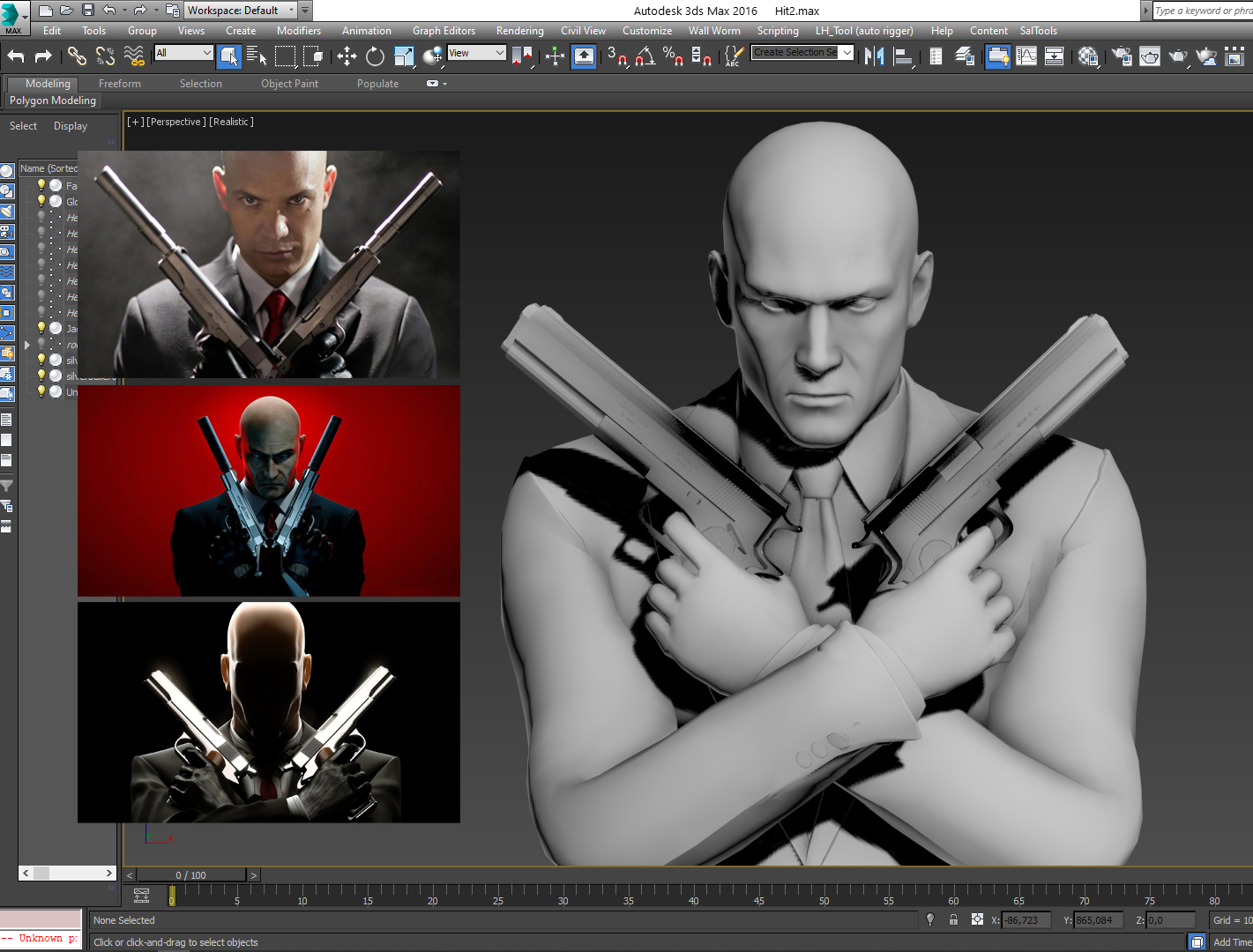The width and height of the screenshot is (1253, 952).
Task: Click the Polygon Modeling panel button
Action: point(52,100)
